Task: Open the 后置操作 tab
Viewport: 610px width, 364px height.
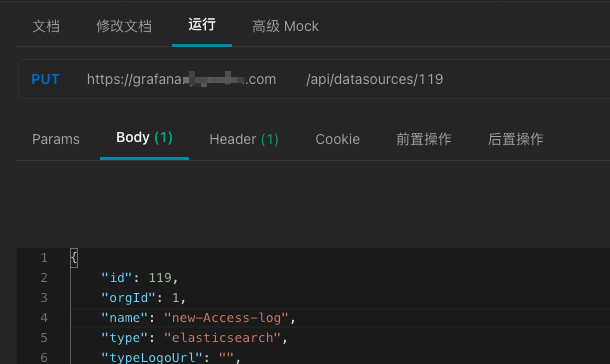Action: (x=515, y=139)
